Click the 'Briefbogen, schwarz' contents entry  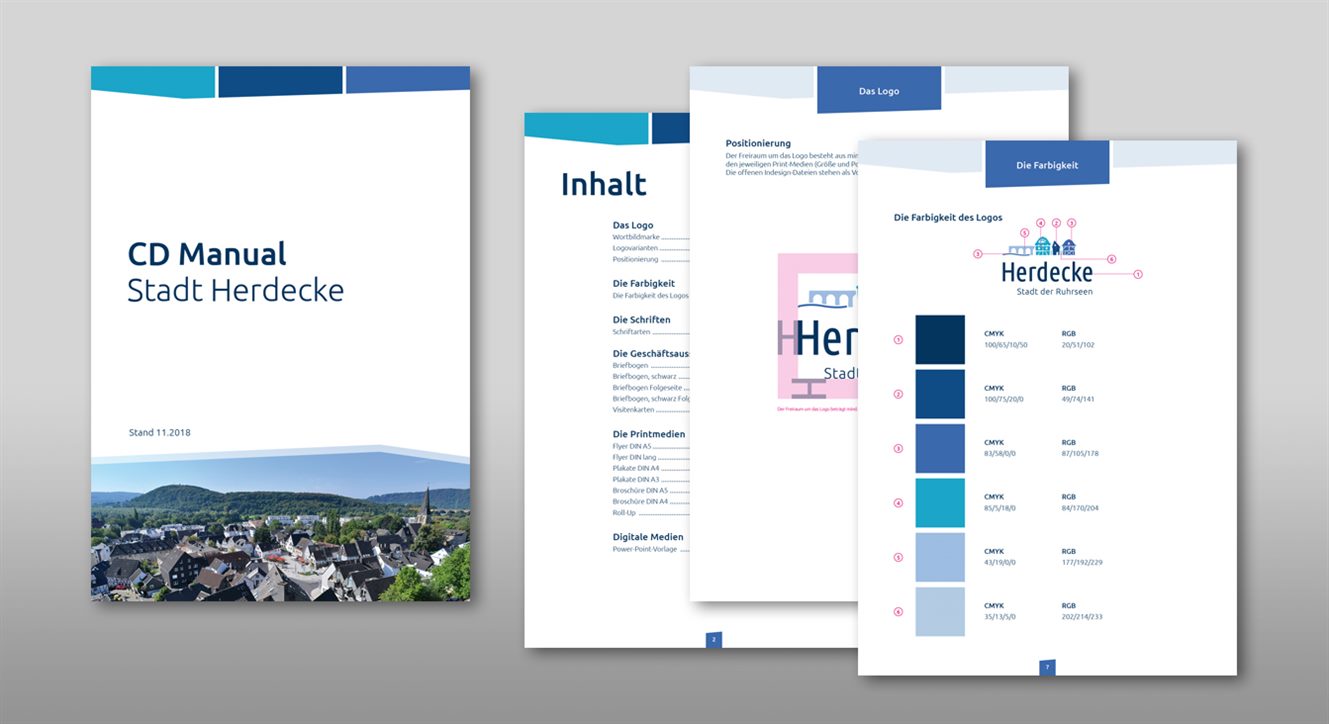[646, 376]
